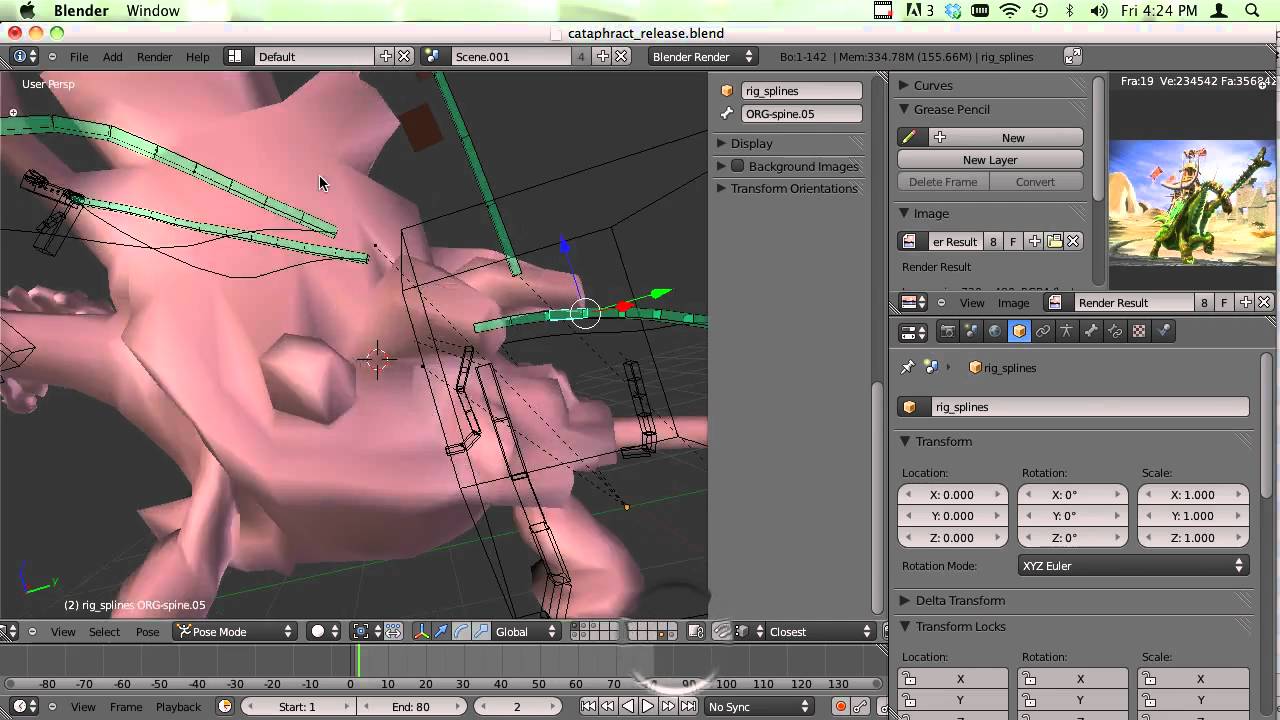Open the Global orientation dropdown
1280x720 pixels.
pyautogui.click(x=526, y=631)
